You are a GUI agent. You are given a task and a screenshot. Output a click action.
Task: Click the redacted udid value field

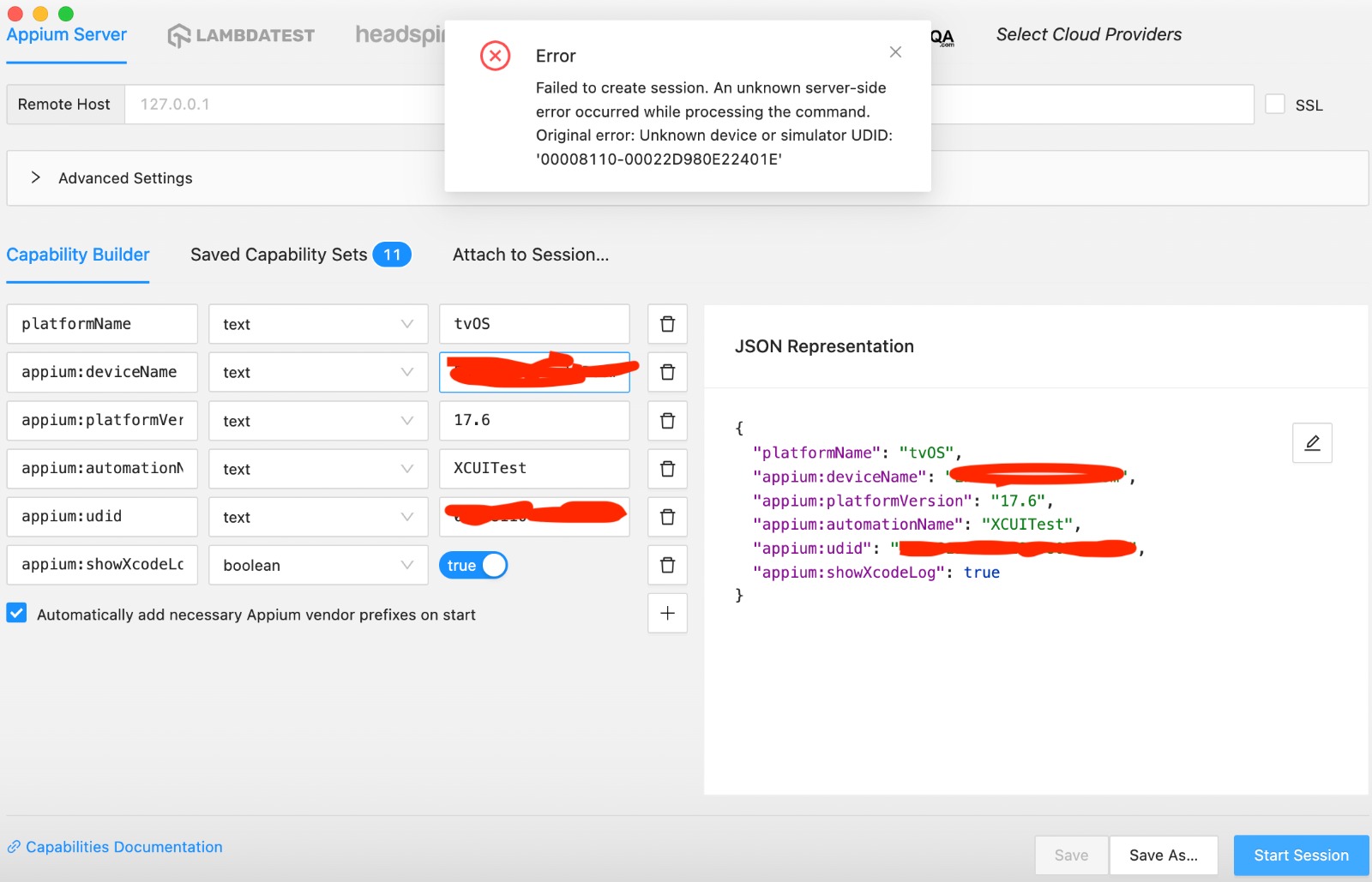point(534,517)
